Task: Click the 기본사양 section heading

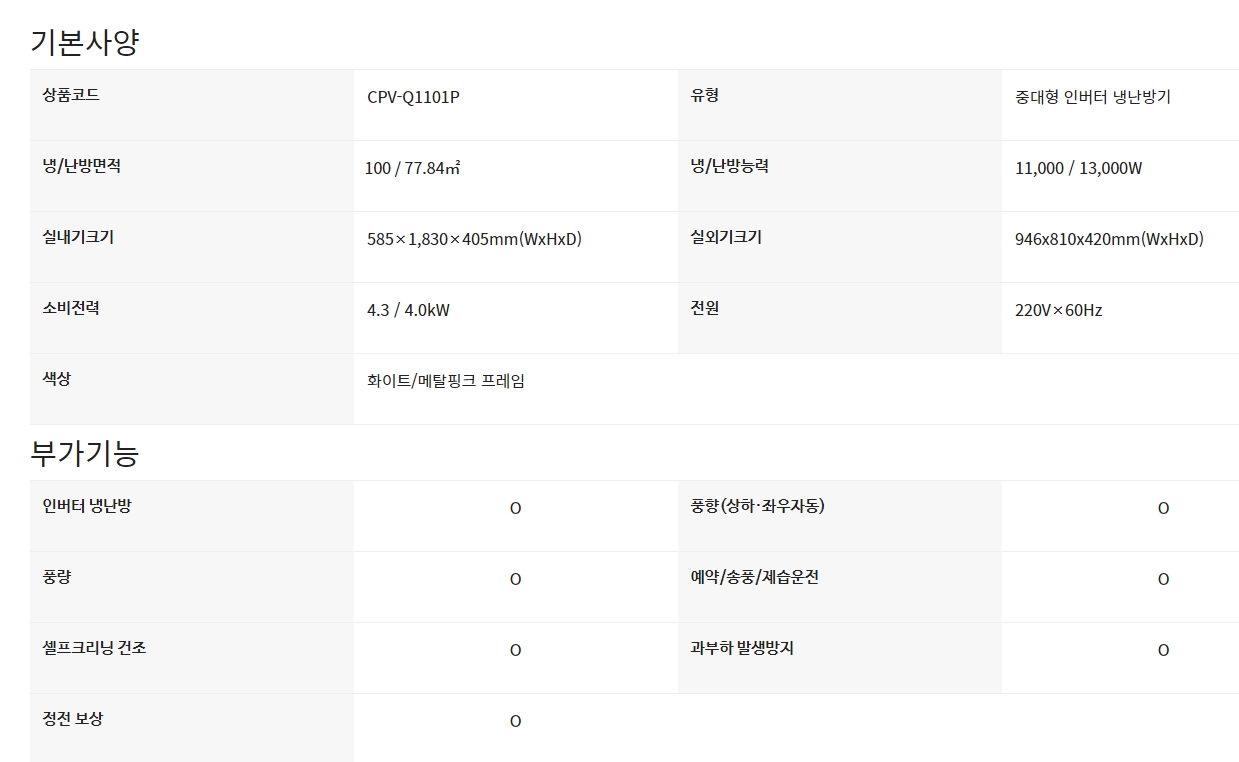Action: 84,42
